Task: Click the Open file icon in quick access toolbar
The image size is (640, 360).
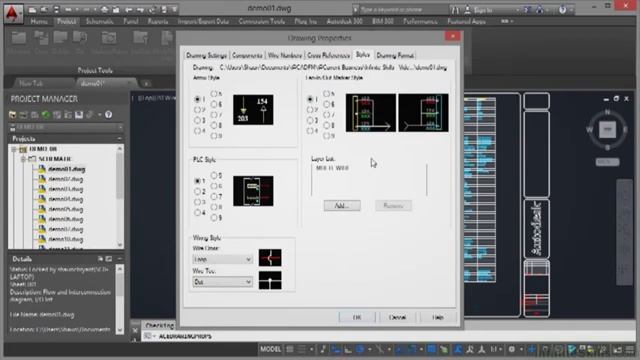Action: tap(44, 9)
